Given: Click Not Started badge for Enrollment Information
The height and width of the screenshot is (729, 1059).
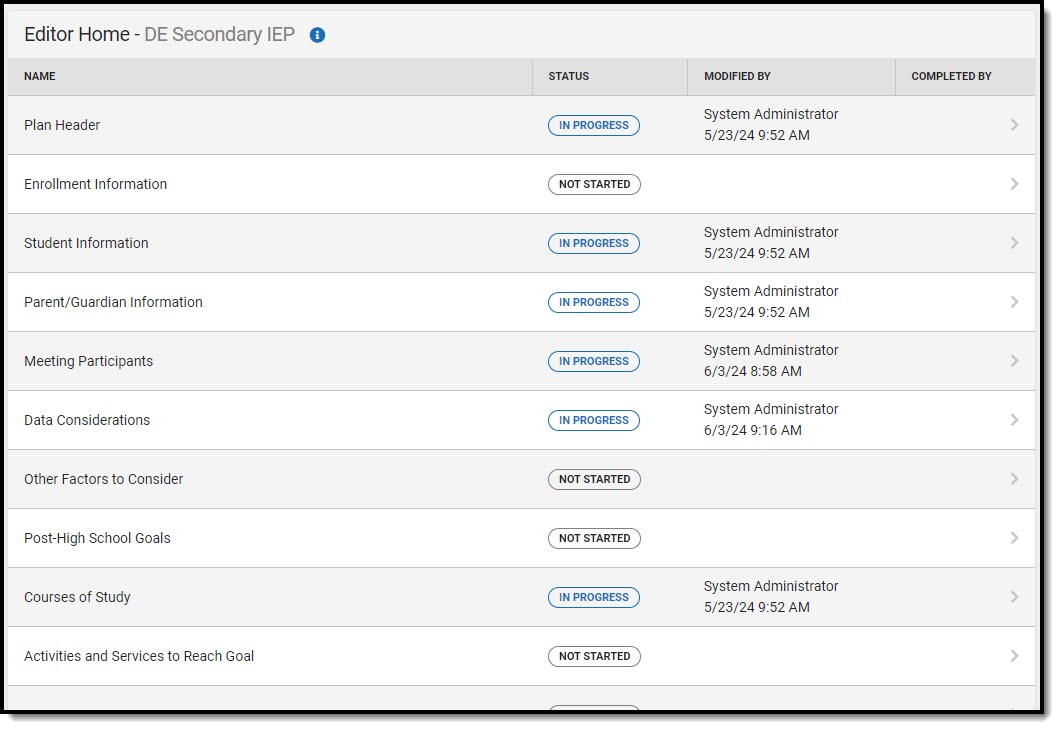Looking at the screenshot, I should (x=594, y=184).
